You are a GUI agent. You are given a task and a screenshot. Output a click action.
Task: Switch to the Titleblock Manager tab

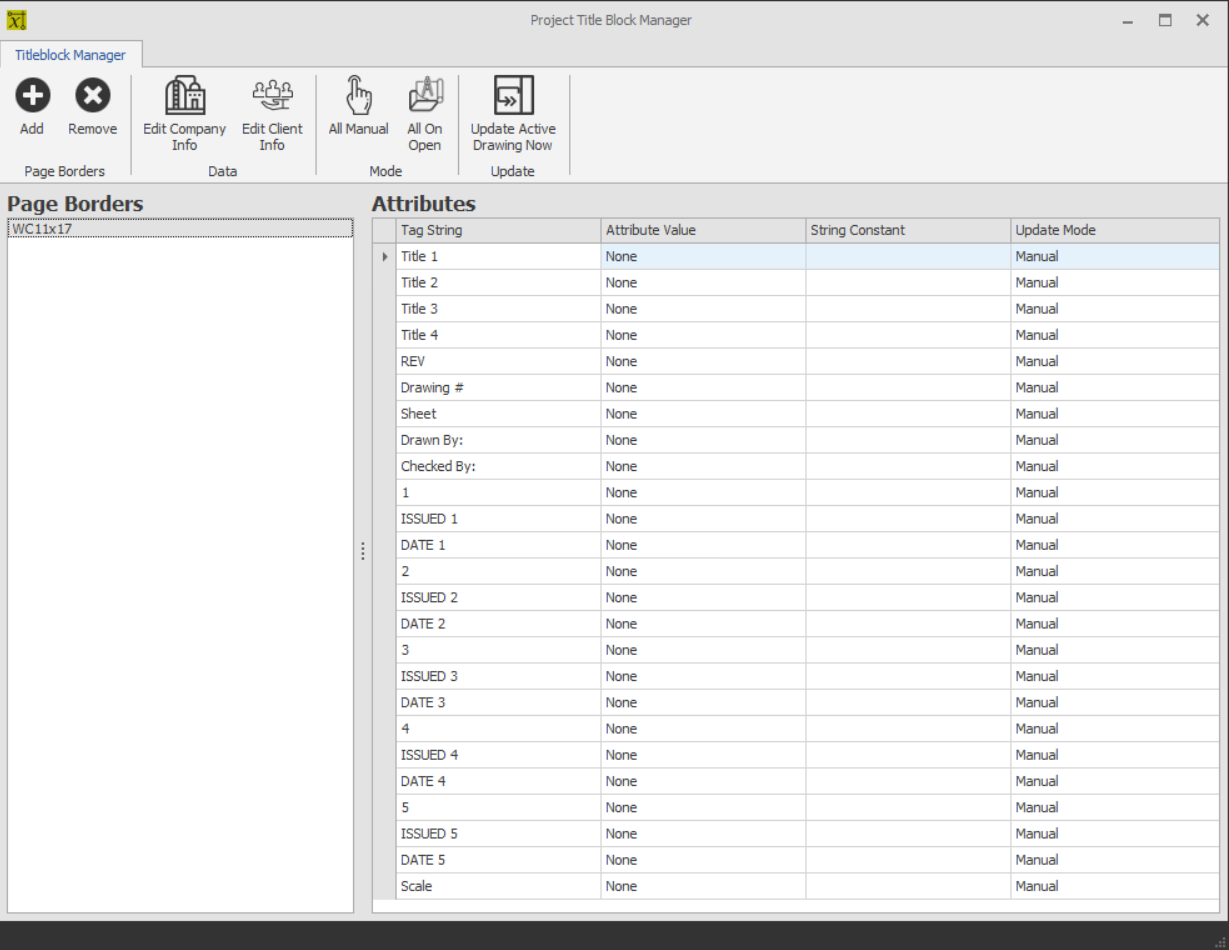pyautogui.click(x=70, y=55)
